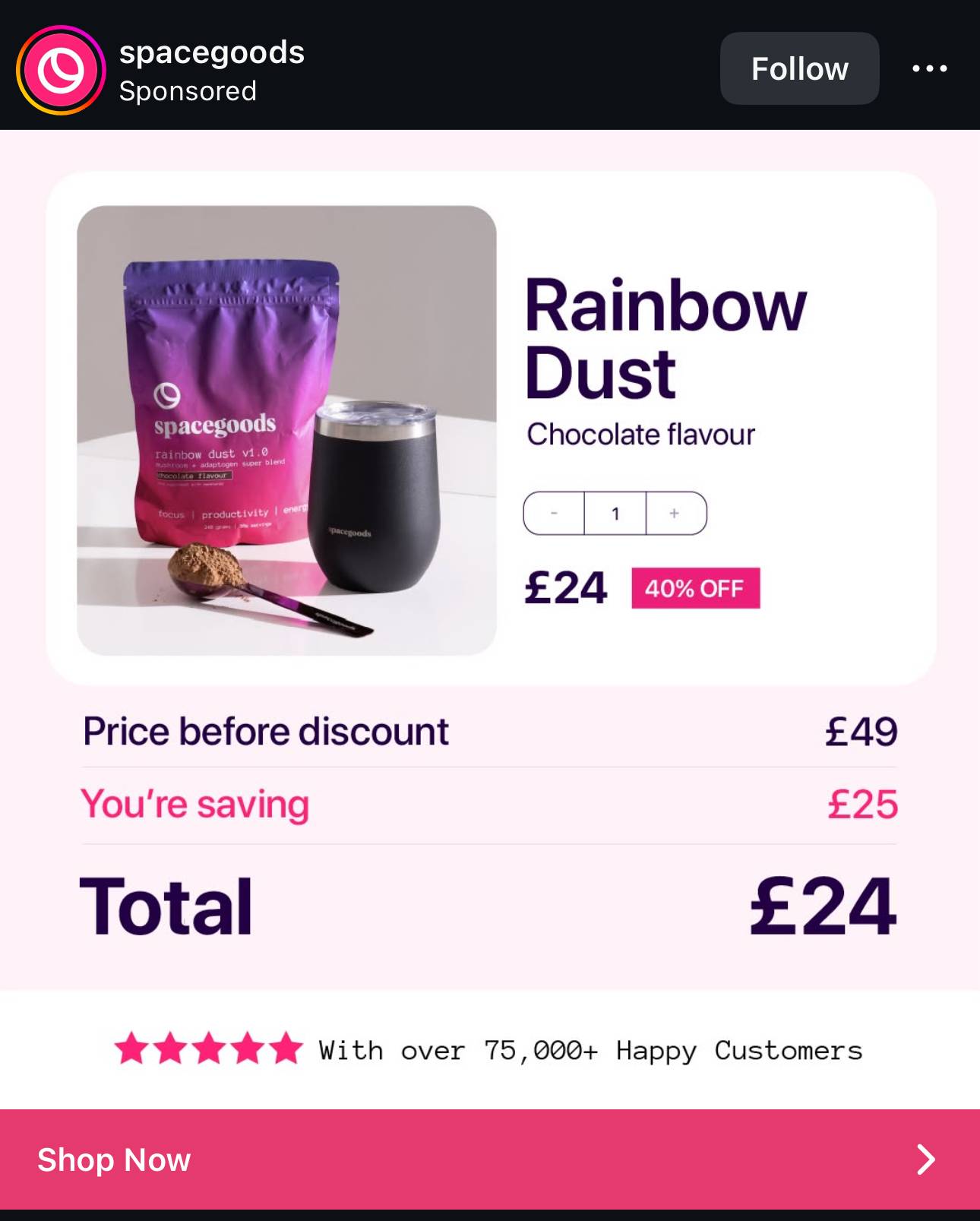
Task: Click the Sponsored label
Action: [188, 91]
